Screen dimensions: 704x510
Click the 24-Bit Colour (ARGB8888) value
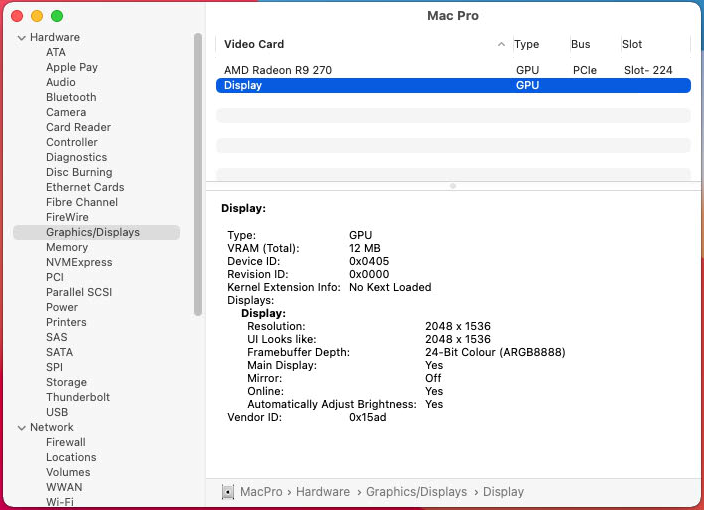[x=495, y=352]
